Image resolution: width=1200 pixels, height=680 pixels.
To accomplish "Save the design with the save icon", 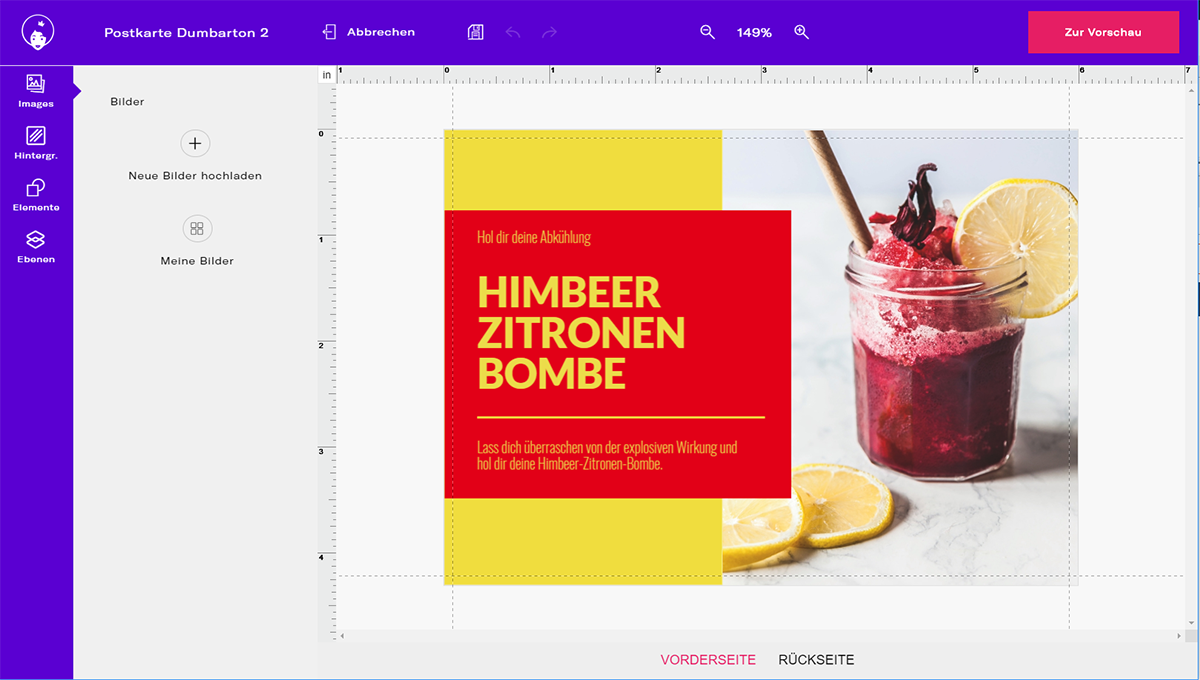I will click(476, 32).
